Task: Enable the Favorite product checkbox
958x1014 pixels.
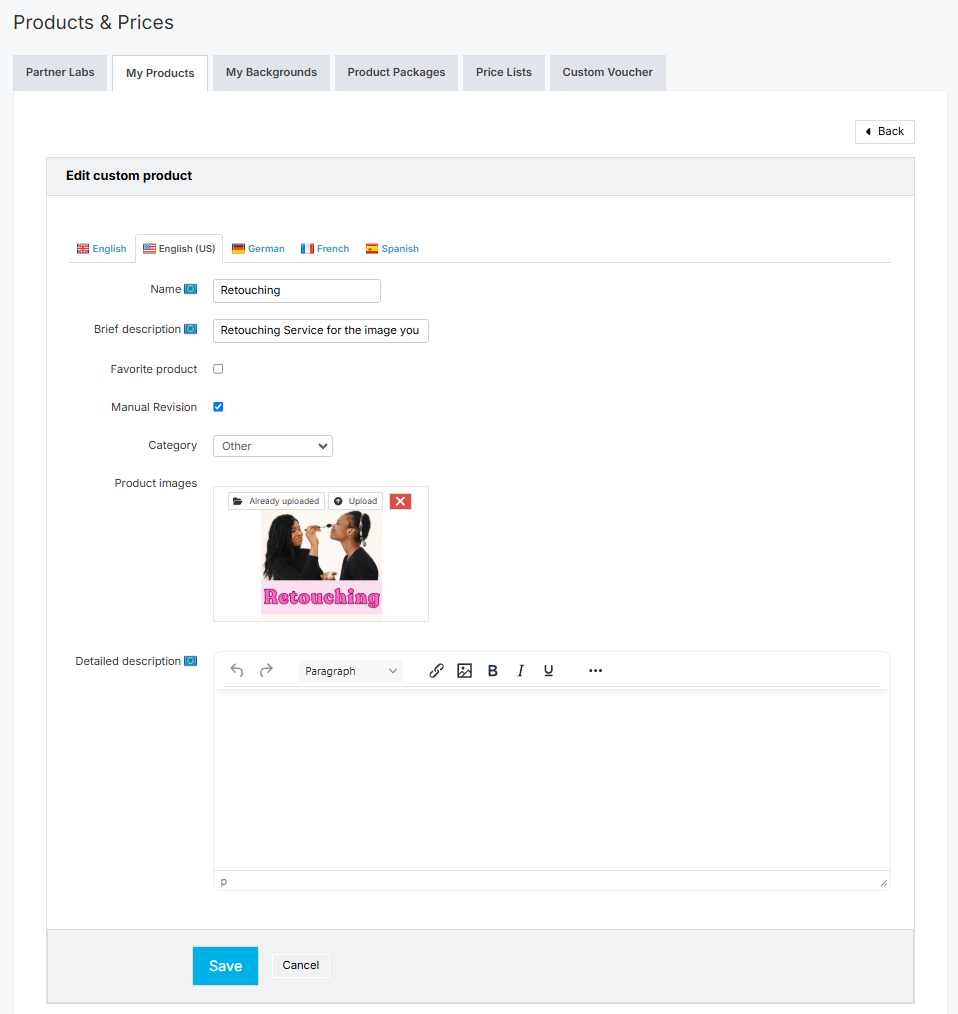Action: (x=218, y=369)
